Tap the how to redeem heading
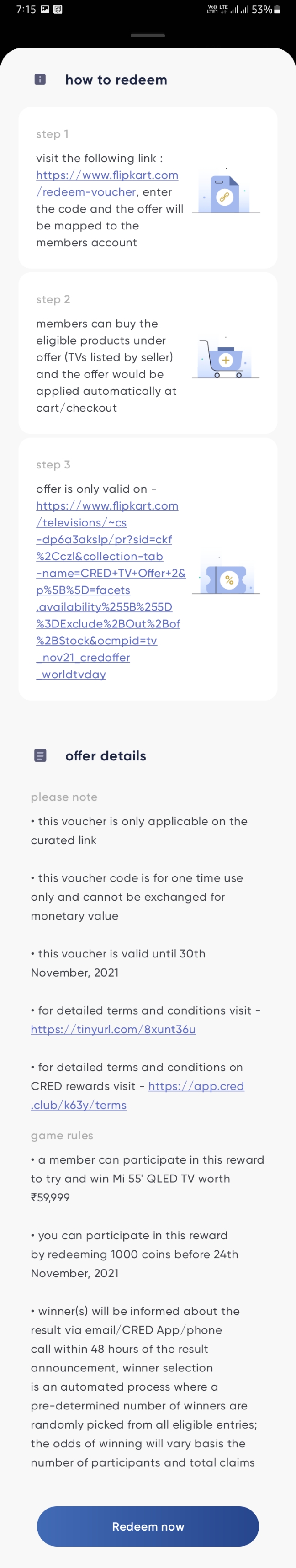Image resolution: width=296 pixels, height=1568 pixels. [116, 80]
